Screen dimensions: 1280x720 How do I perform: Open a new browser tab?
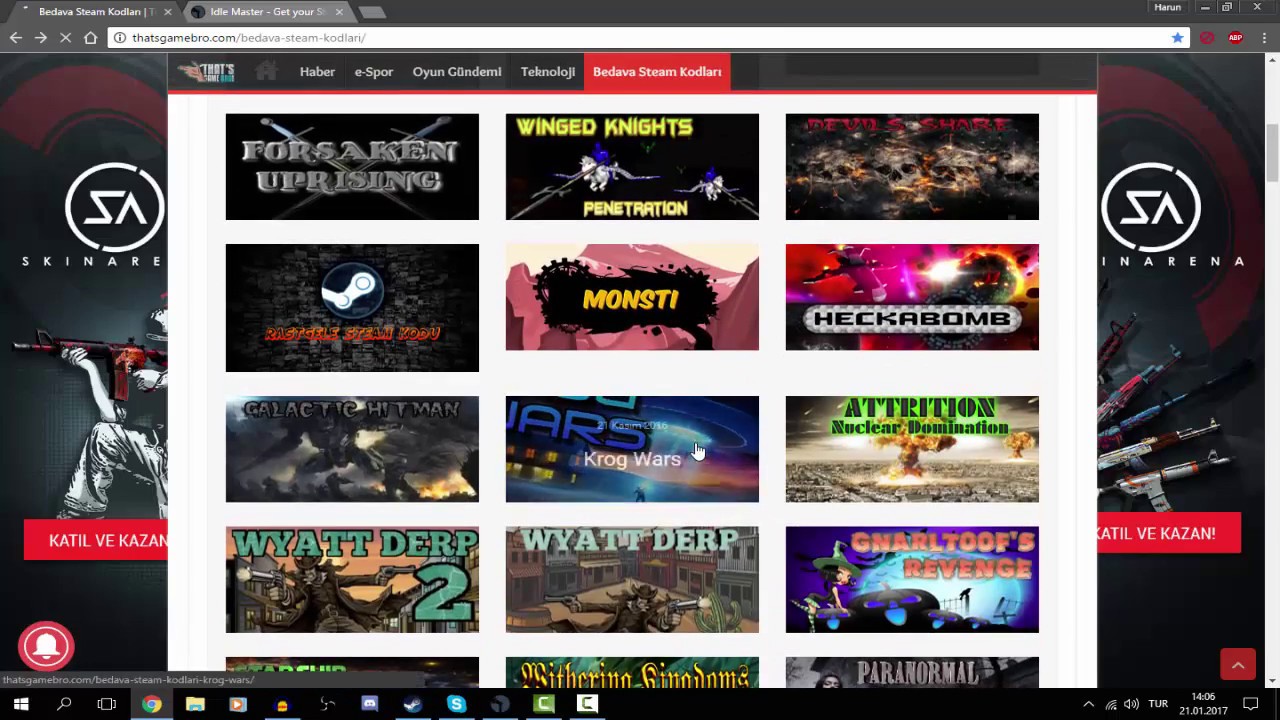click(371, 12)
